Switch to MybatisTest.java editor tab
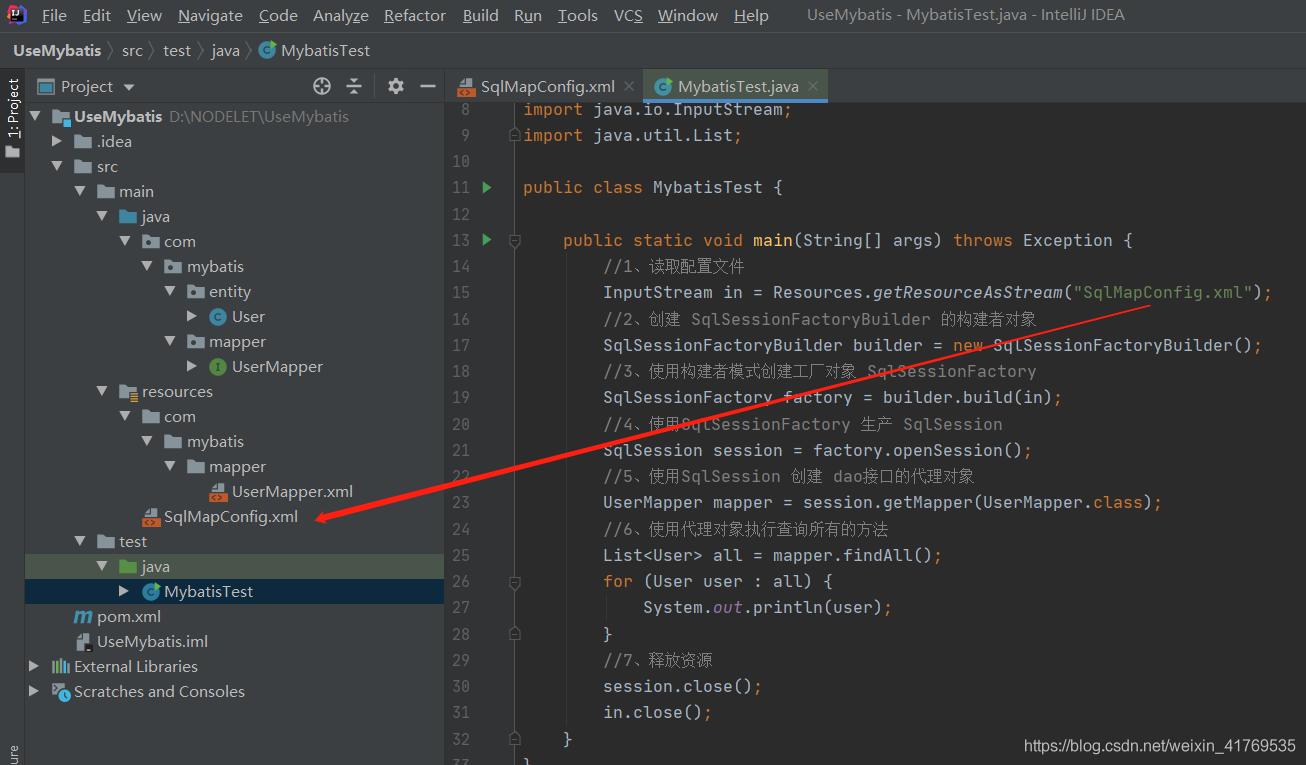The width and height of the screenshot is (1306, 765). point(738,86)
